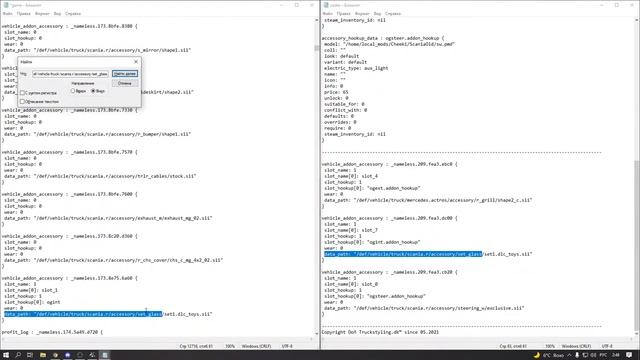Open Format menu in left Notepad
Screen dimensions: 640x360
coord(42,13)
